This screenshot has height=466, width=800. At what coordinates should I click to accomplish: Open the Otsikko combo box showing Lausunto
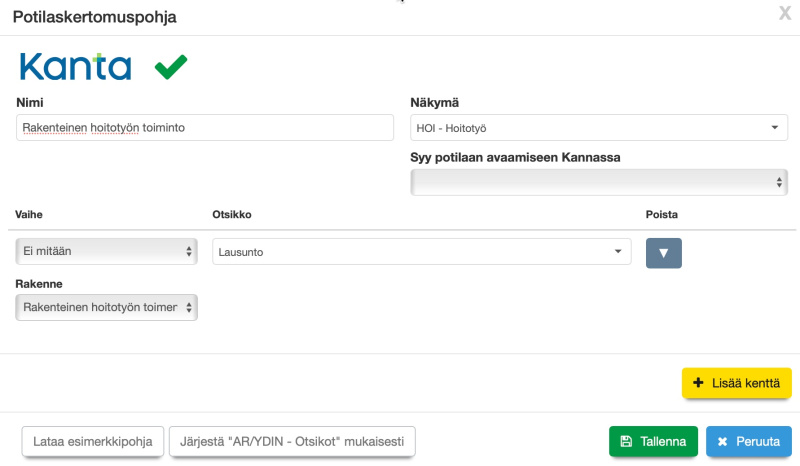(x=421, y=251)
